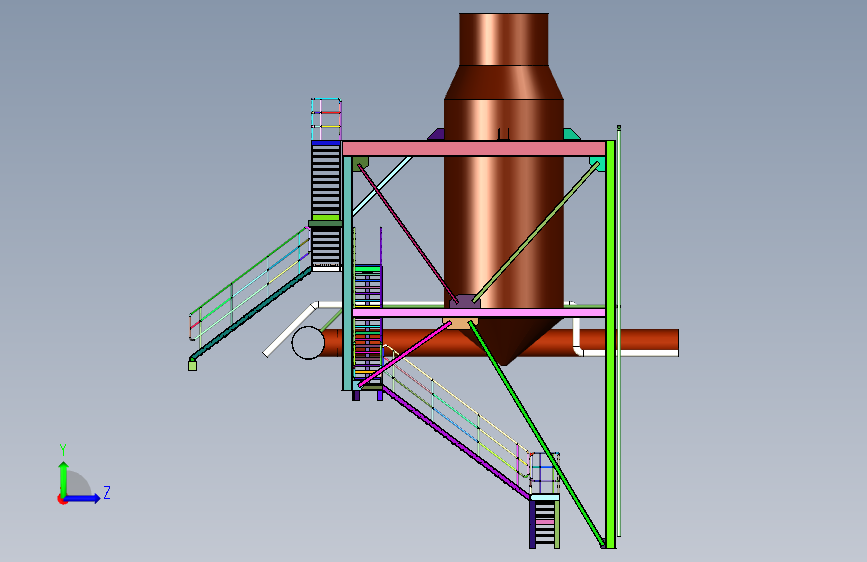Select the light cyan diagonal brace near the ladder
Viewport: 867px width, 562px height.
pyautogui.click(x=382, y=186)
